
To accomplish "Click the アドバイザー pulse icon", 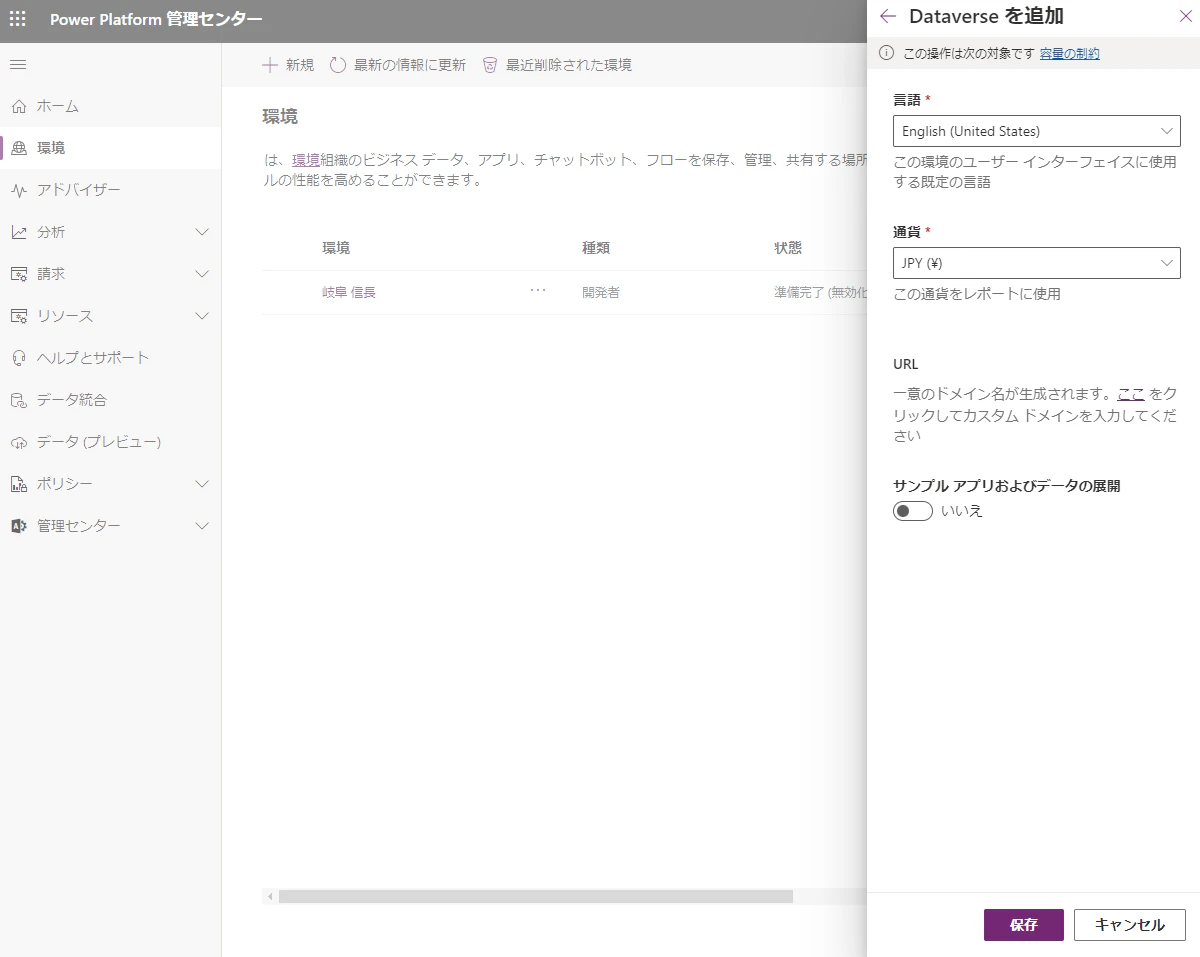I will point(18,190).
